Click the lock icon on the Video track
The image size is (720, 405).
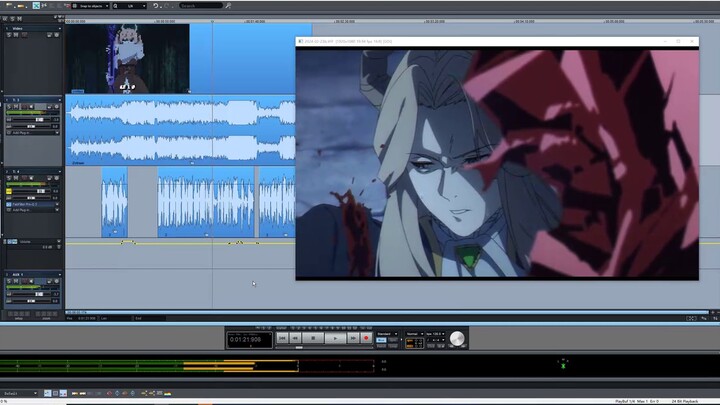coord(49,35)
